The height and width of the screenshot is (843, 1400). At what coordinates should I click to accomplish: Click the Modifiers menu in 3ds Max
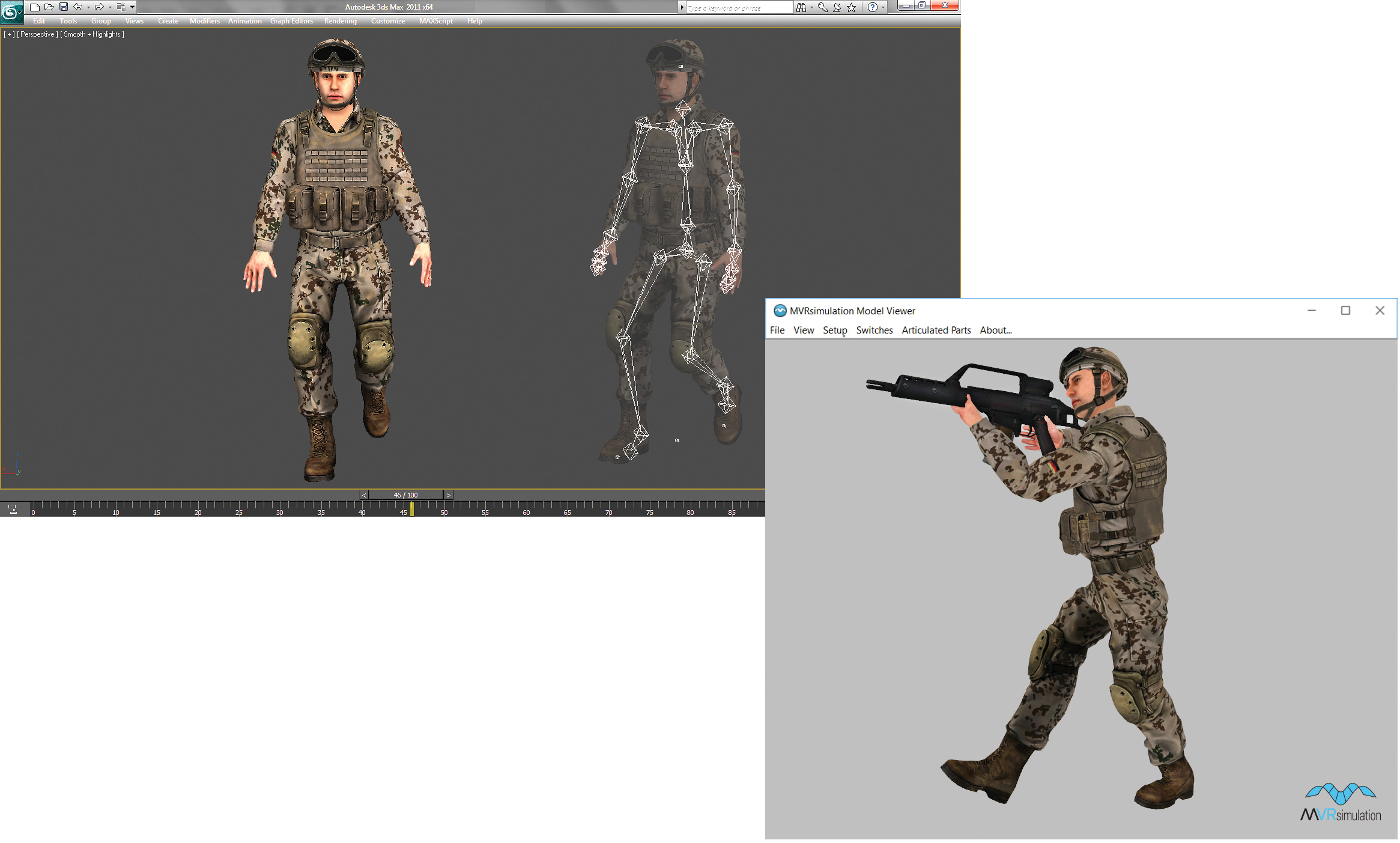(204, 22)
